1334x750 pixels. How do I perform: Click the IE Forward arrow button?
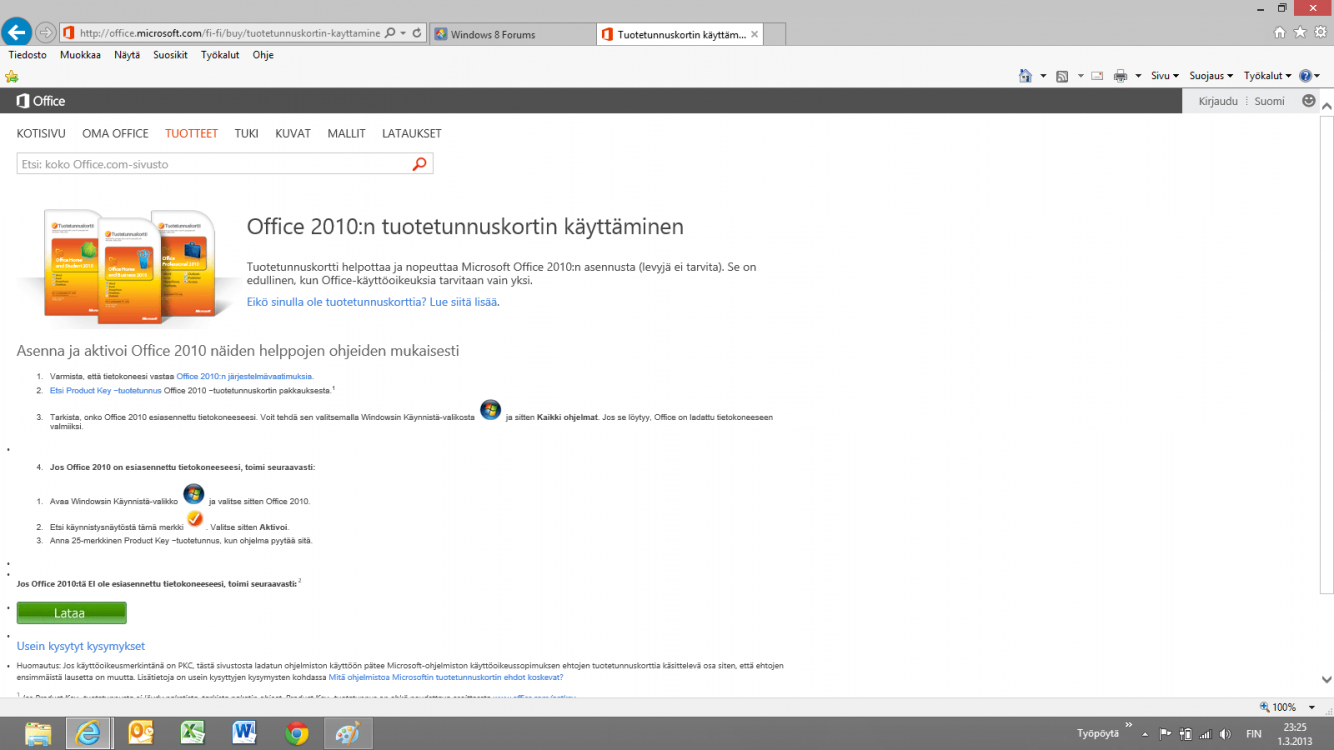click(45, 33)
